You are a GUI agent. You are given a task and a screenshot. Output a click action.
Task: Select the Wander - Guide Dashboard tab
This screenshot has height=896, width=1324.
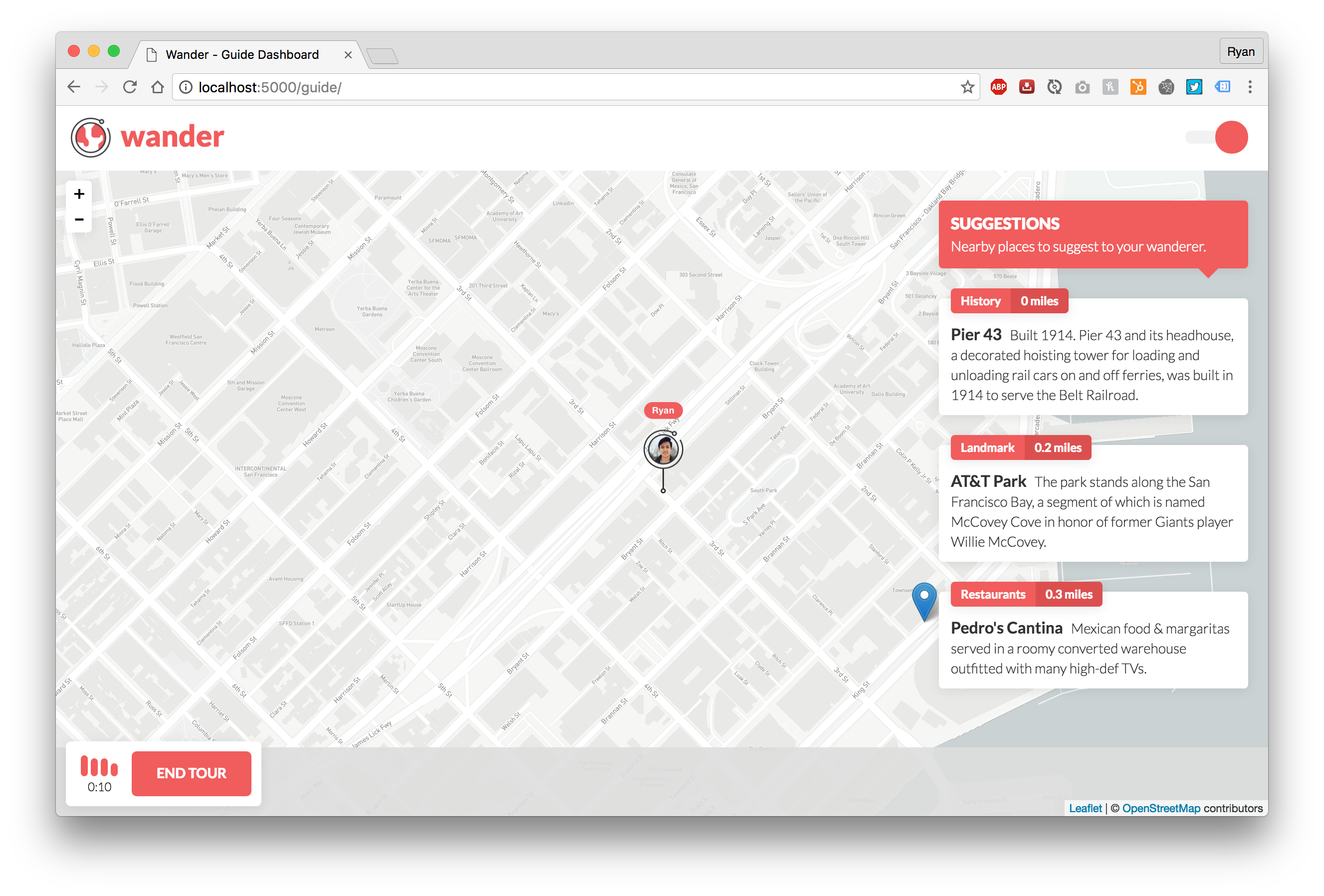click(x=242, y=55)
